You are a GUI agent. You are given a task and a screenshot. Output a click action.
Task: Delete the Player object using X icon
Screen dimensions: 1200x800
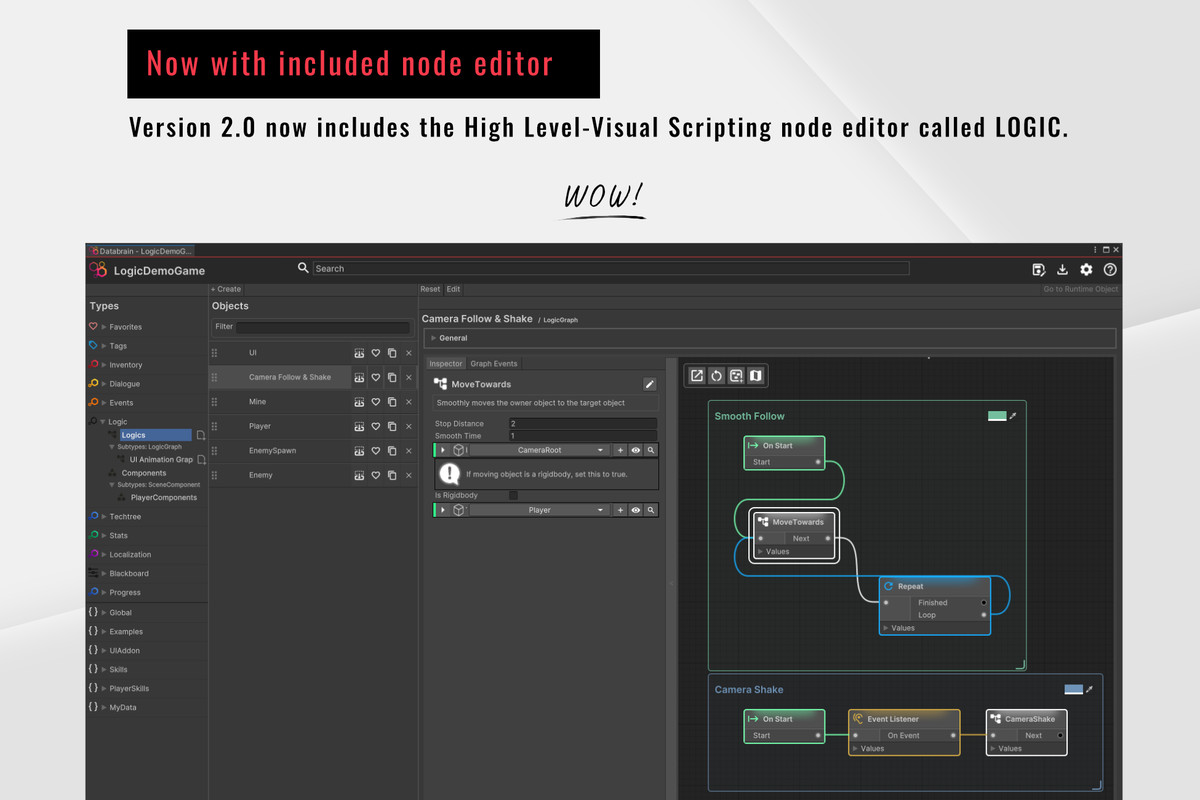point(408,426)
